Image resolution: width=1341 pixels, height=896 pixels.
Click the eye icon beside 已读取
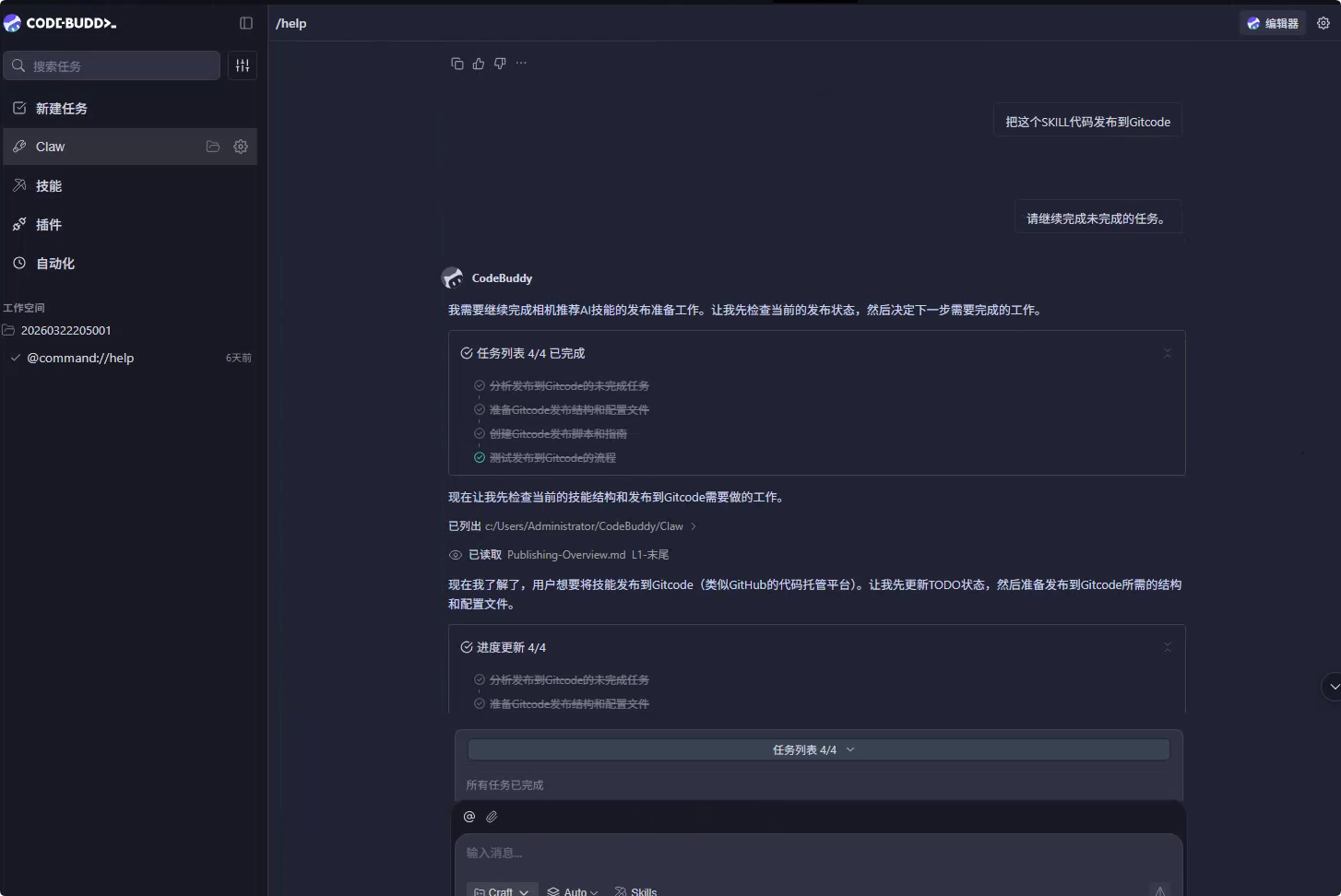[x=455, y=555]
